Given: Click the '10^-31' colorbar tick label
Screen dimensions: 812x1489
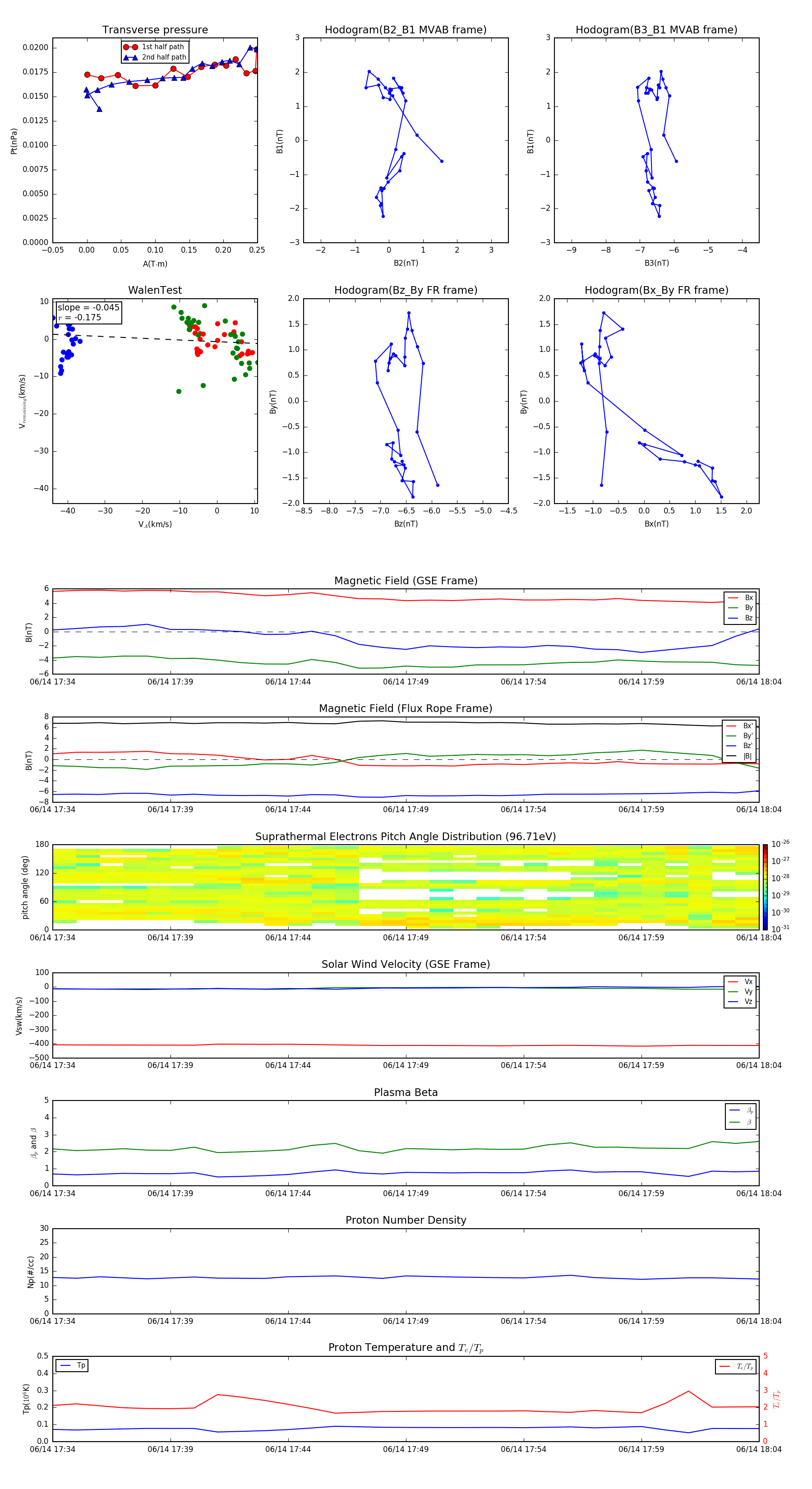Looking at the screenshot, I should coord(781,929).
